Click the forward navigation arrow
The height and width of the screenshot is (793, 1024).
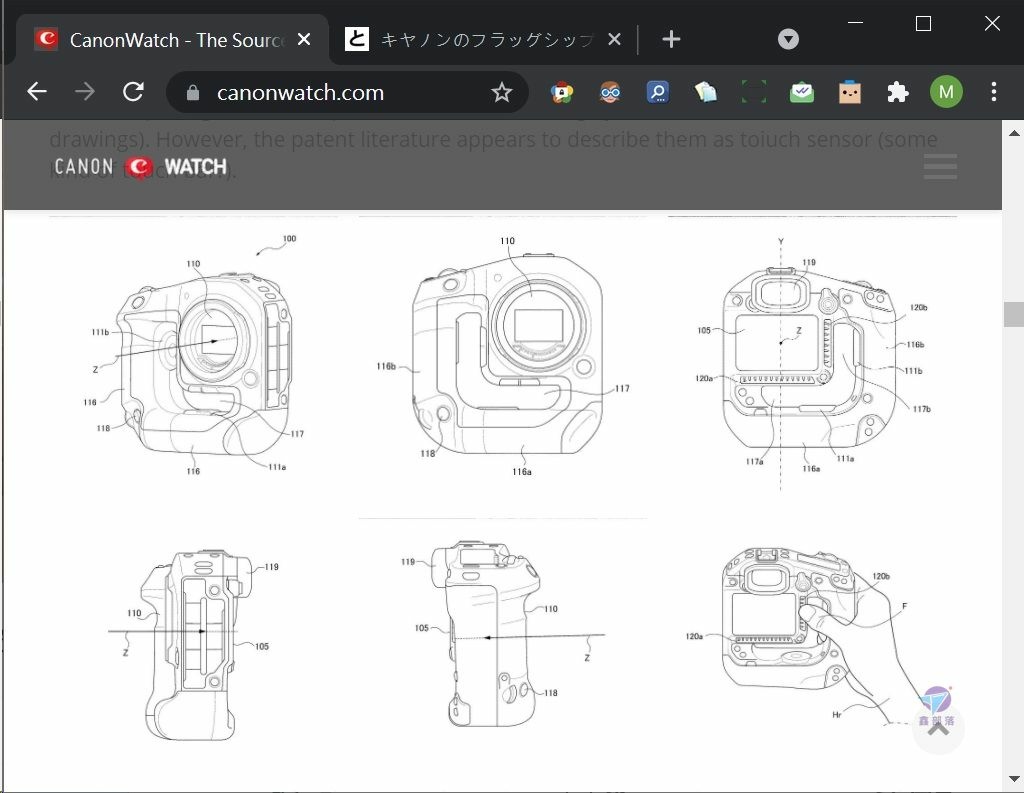[x=85, y=92]
